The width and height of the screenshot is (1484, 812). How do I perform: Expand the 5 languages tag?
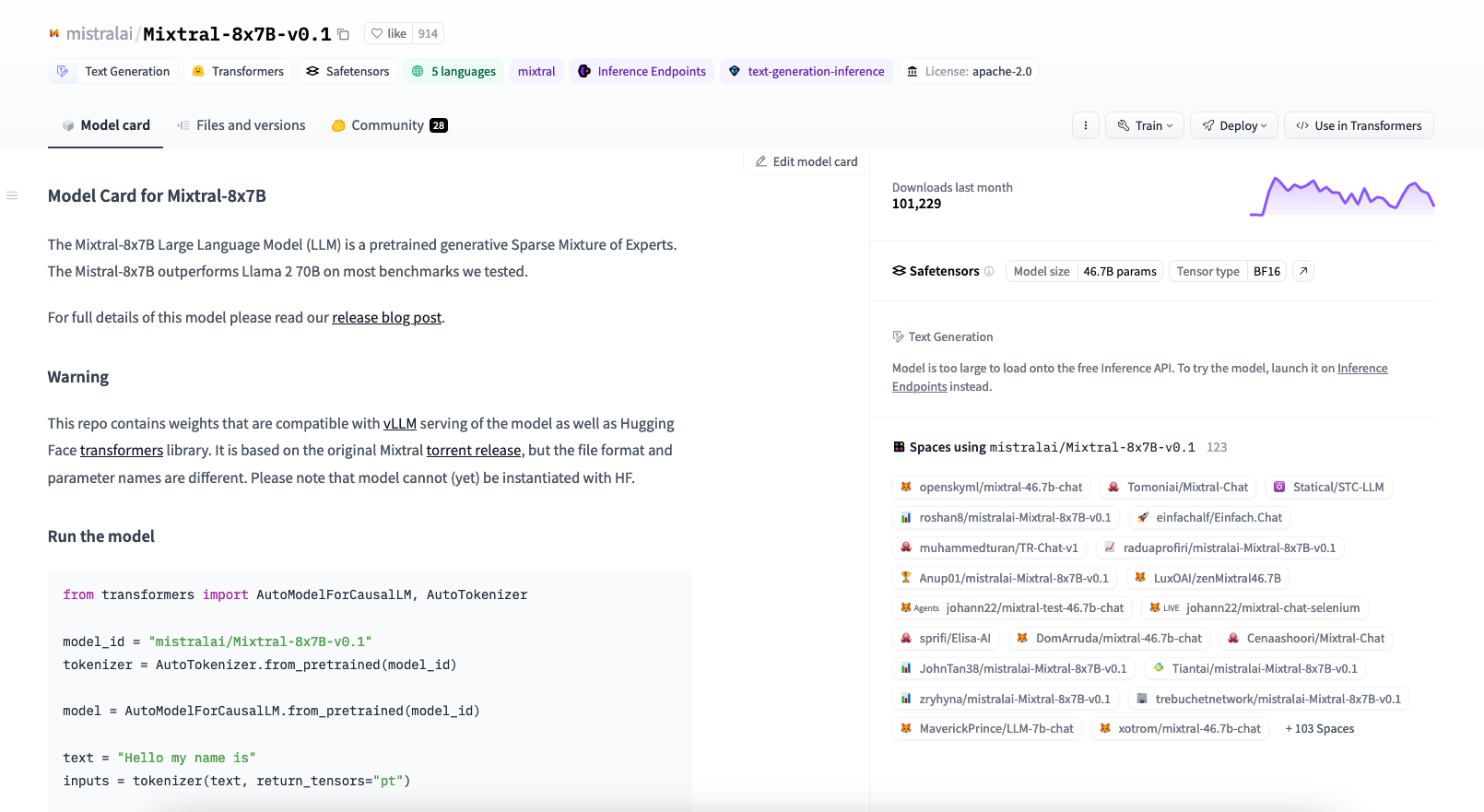point(453,71)
